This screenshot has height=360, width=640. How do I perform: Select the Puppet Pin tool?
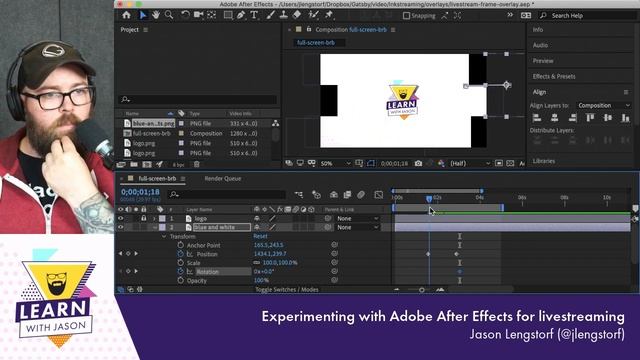(329, 15)
